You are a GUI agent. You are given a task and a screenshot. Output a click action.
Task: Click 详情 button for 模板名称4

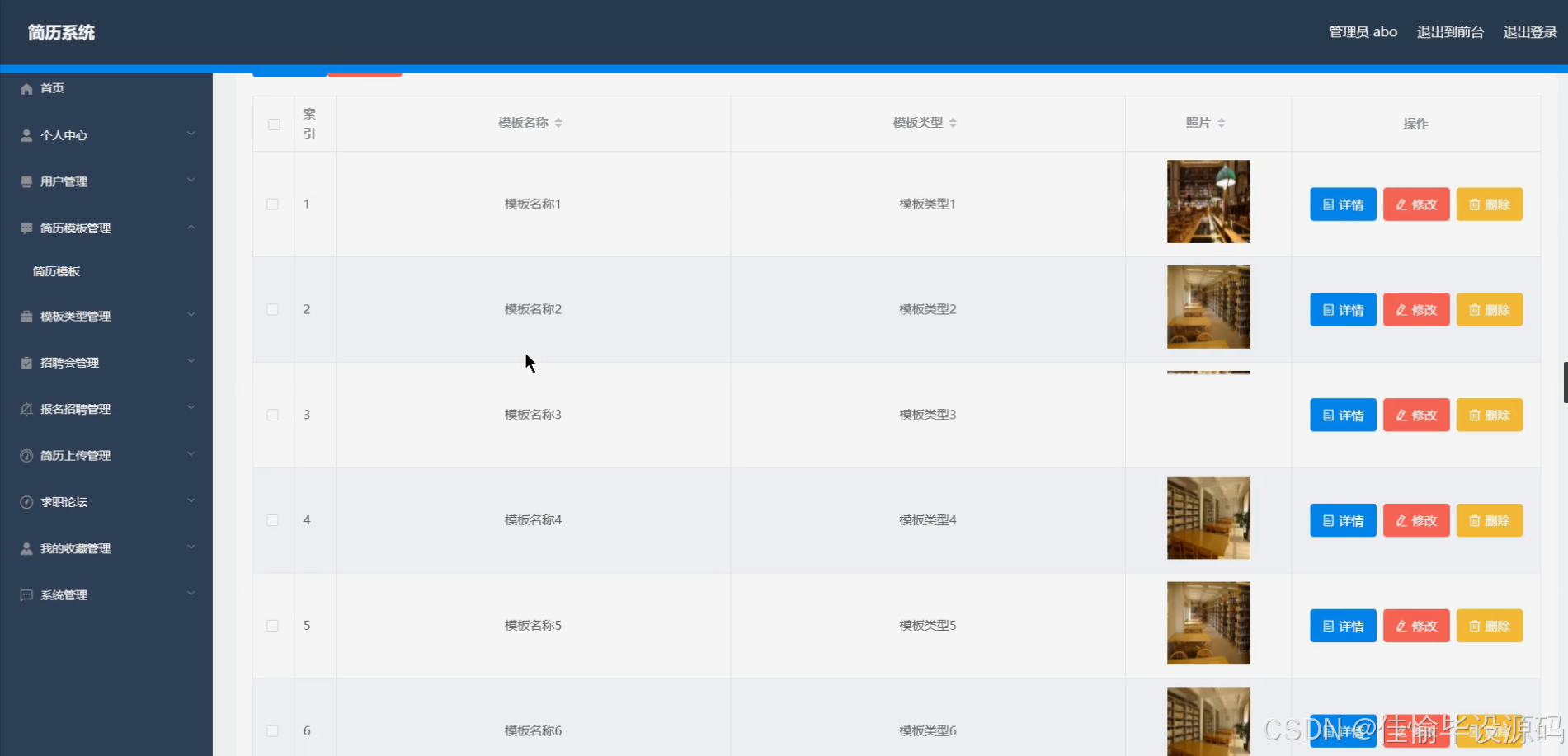coord(1343,521)
